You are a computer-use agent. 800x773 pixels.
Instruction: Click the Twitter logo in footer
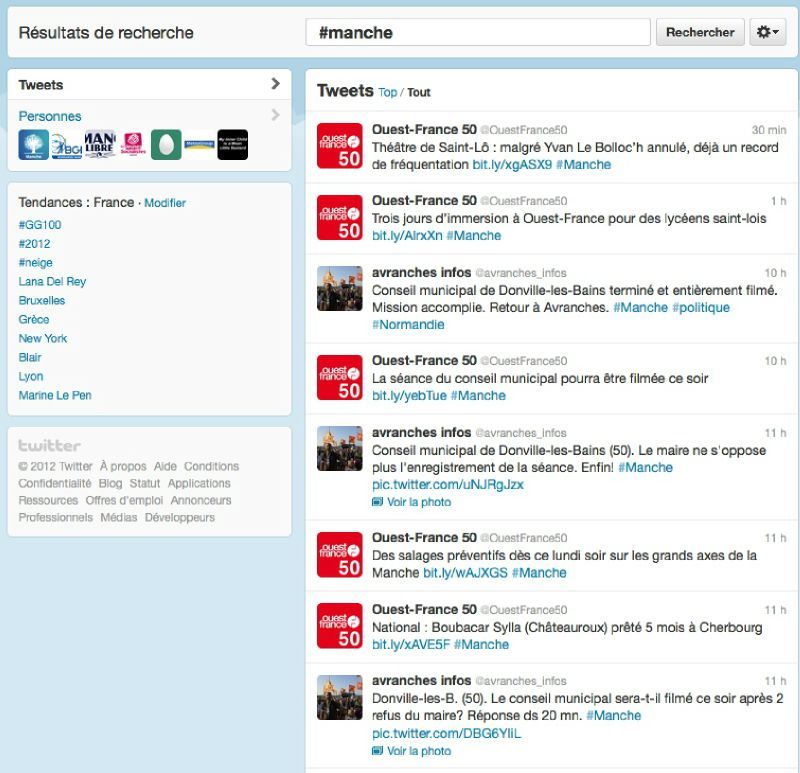(x=49, y=445)
